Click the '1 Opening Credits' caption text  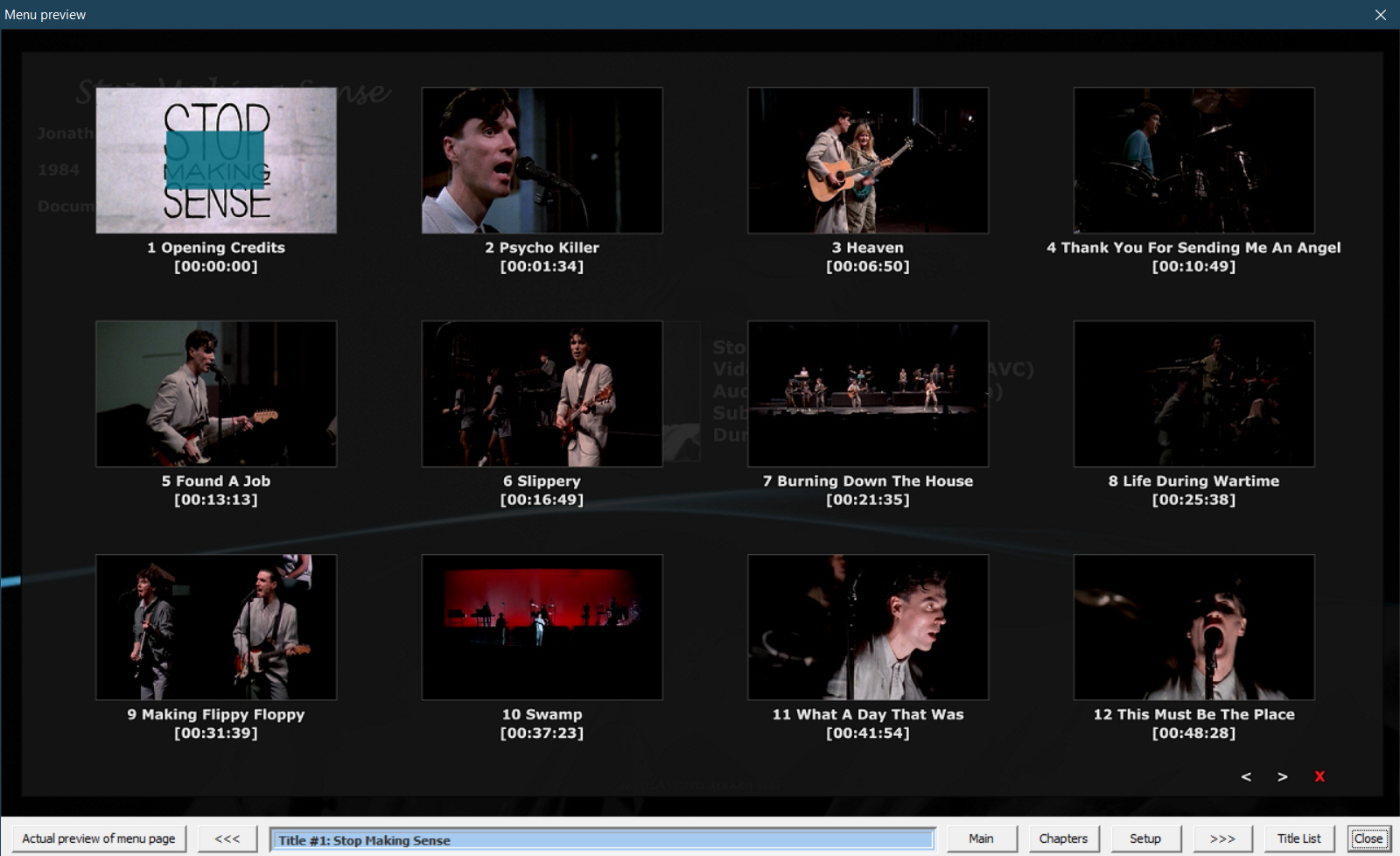pyautogui.click(x=216, y=248)
